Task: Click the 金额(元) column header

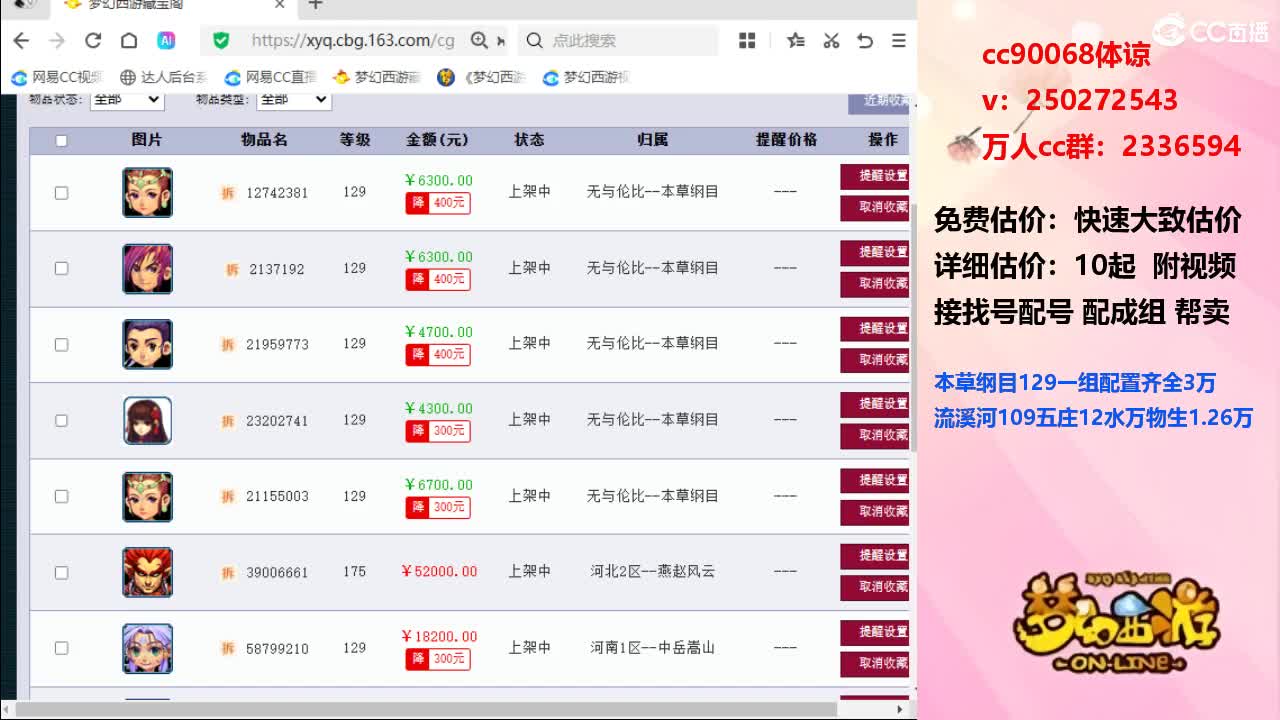Action: (437, 140)
